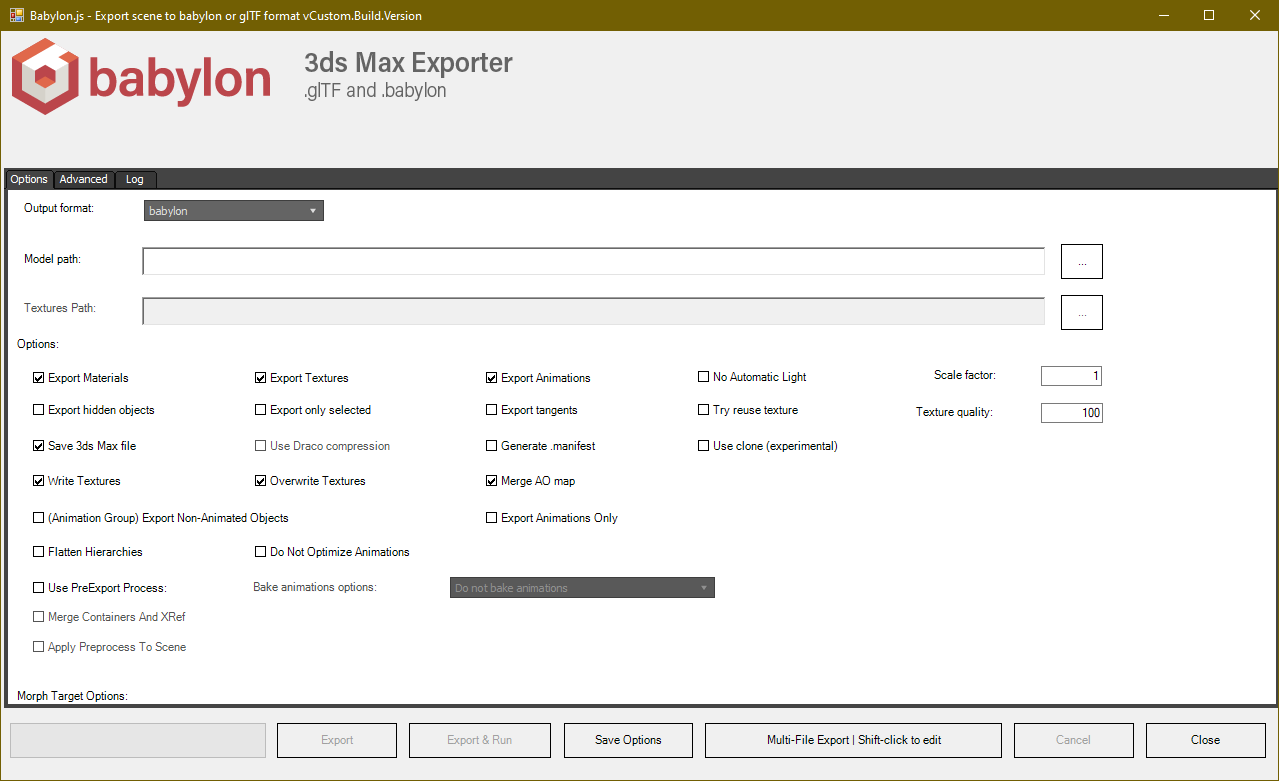Click the Save Options button

coord(627,740)
